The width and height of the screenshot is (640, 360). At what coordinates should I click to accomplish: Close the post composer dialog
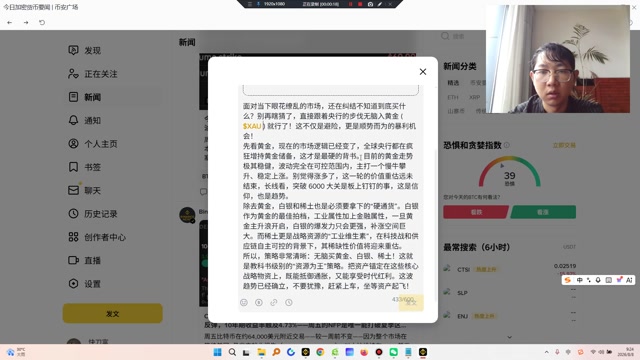pos(423,72)
